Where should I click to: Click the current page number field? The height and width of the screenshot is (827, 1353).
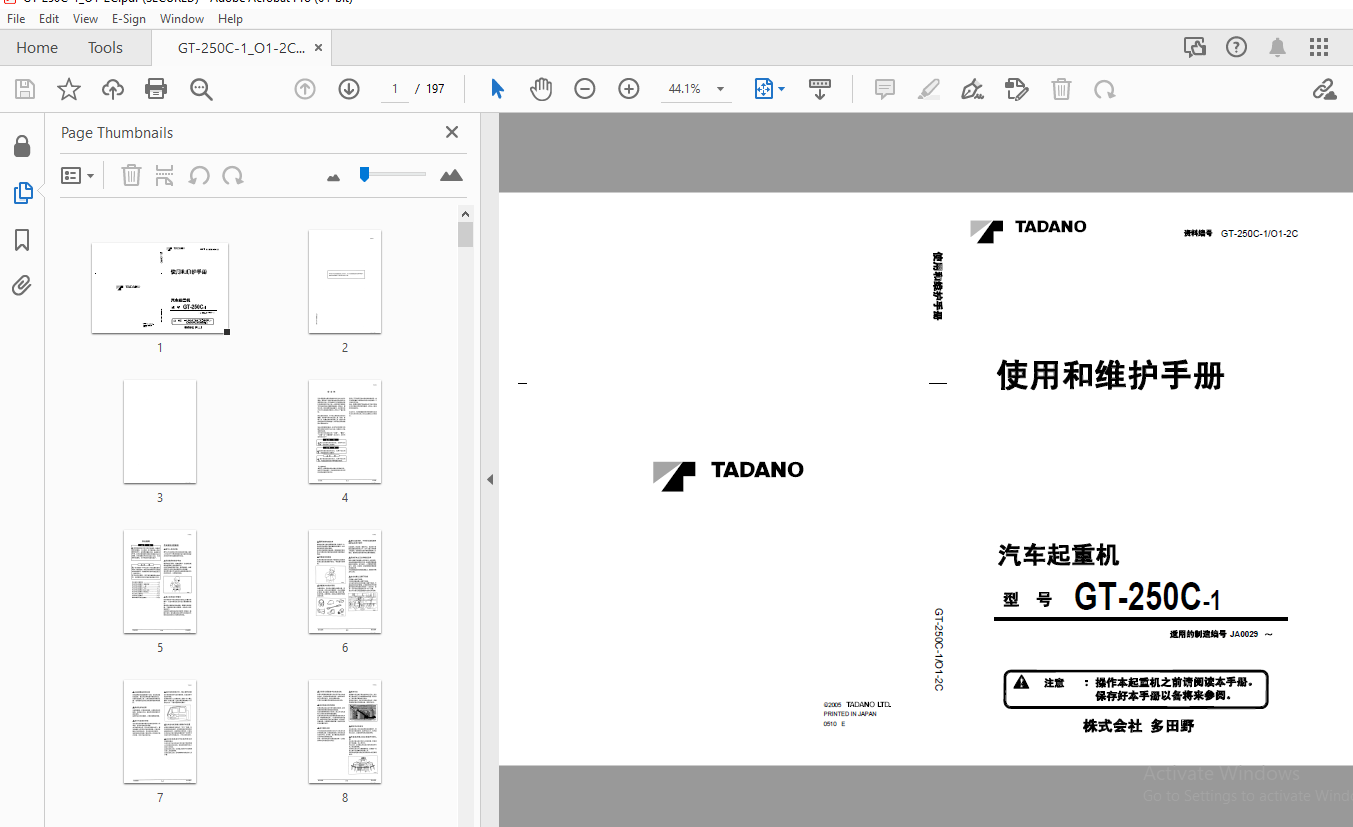[x=395, y=89]
